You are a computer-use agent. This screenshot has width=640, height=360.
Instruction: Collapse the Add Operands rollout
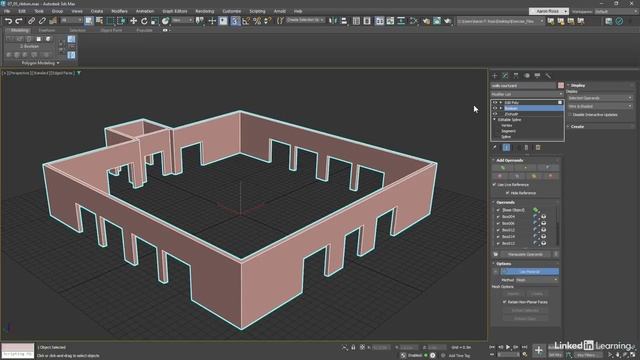[x=525, y=160]
